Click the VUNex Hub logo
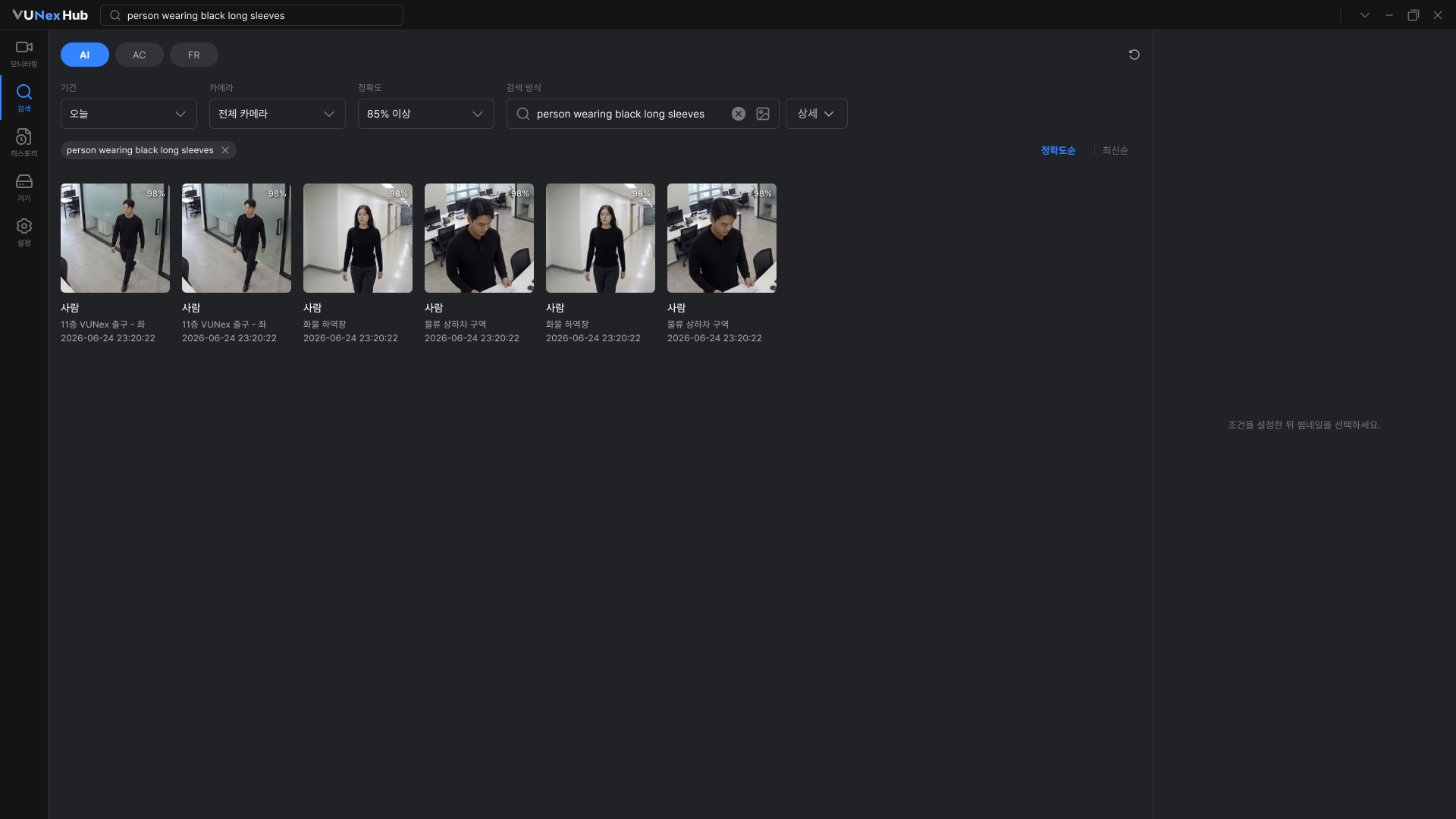The image size is (1456, 819). pyautogui.click(x=50, y=15)
